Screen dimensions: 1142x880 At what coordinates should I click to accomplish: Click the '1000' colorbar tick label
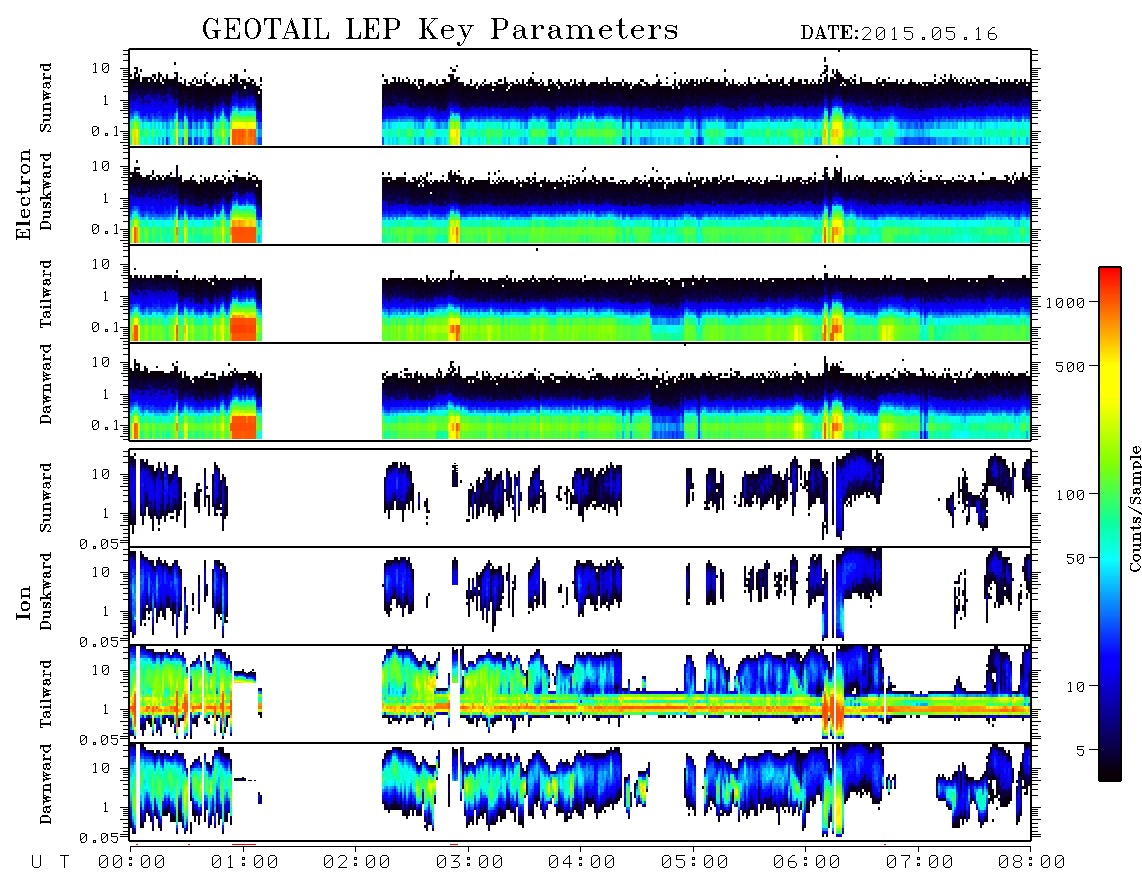pyautogui.click(x=1066, y=302)
